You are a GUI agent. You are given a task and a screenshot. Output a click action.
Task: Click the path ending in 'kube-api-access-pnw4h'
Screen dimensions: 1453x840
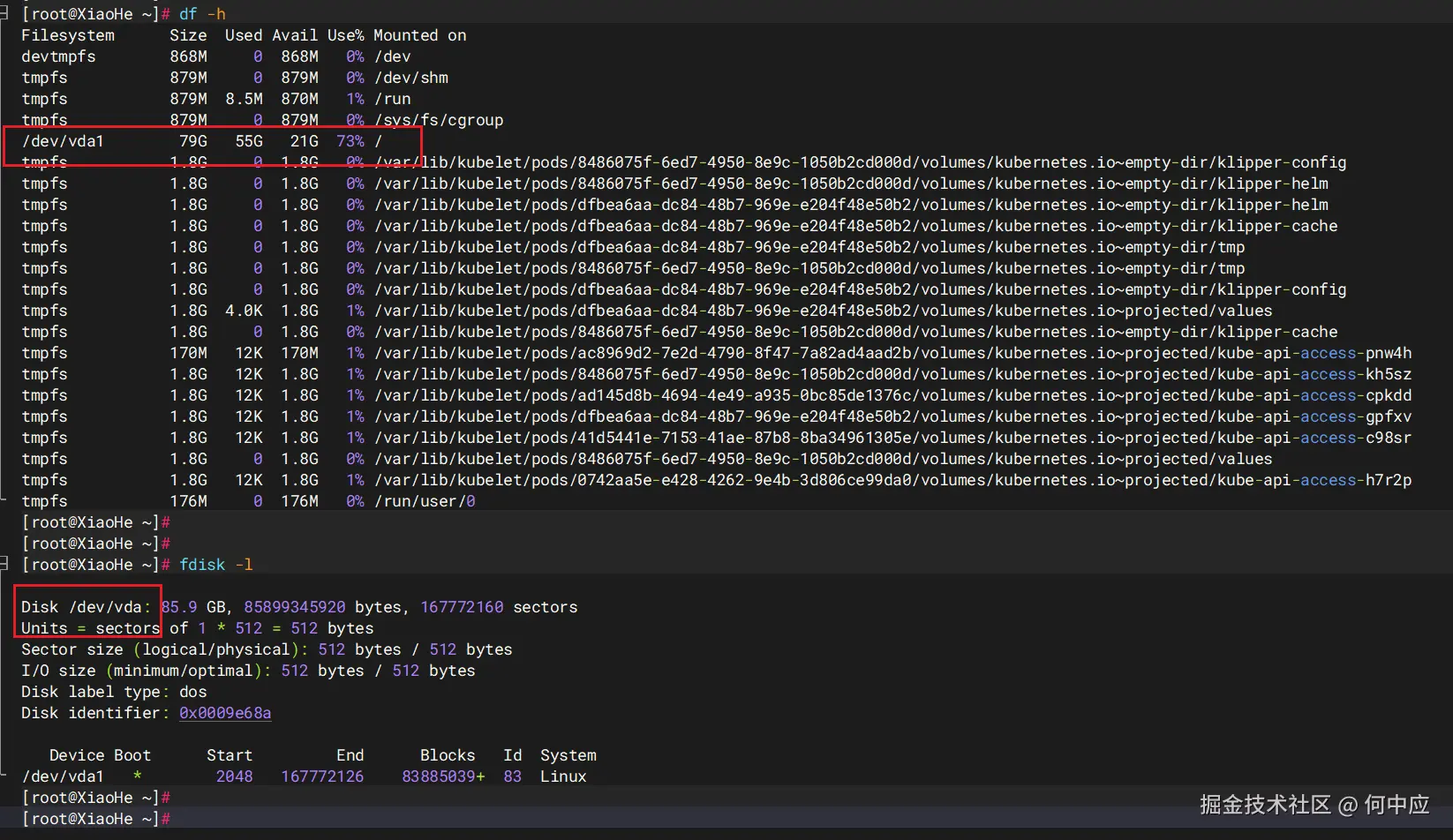(x=892, y=353)
